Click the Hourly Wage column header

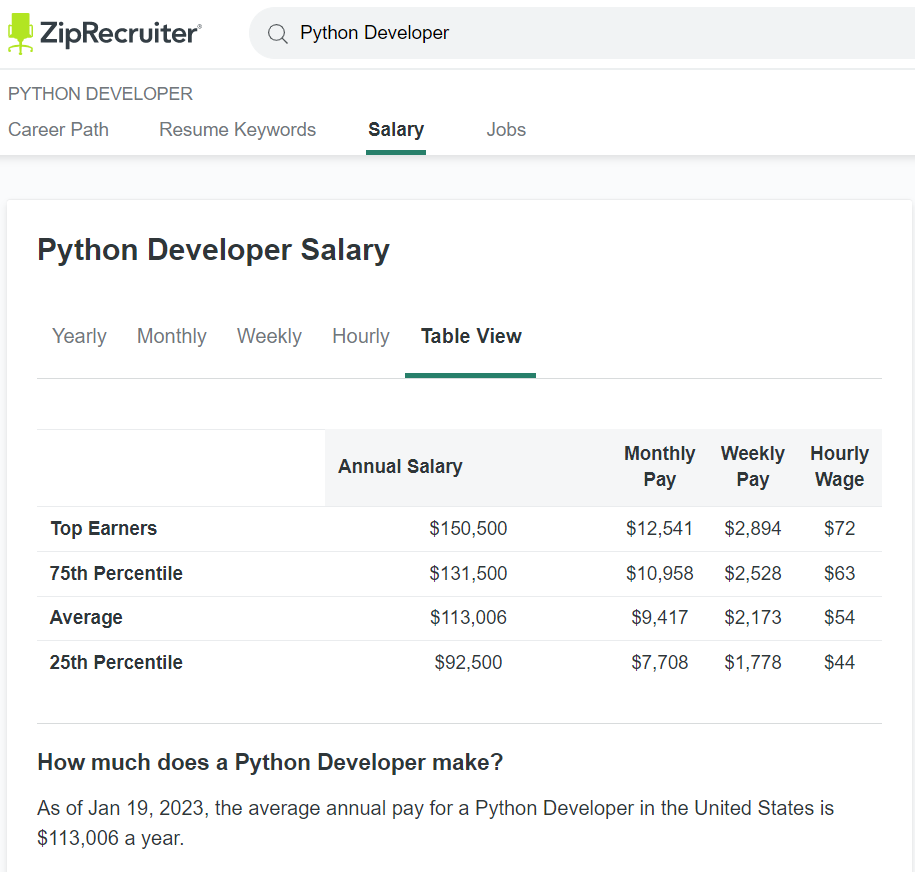[839, 467]
